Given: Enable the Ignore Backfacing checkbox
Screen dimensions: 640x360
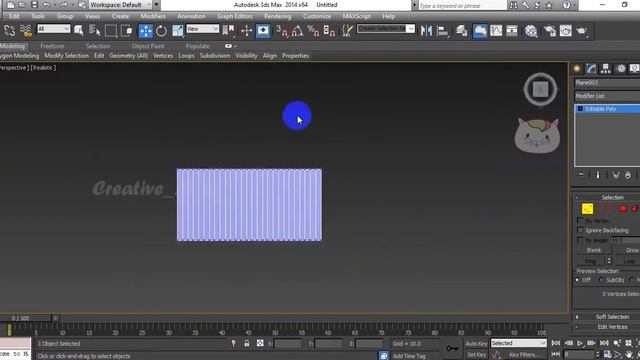Looking at the screenshot, I should (x=580, y=230).
